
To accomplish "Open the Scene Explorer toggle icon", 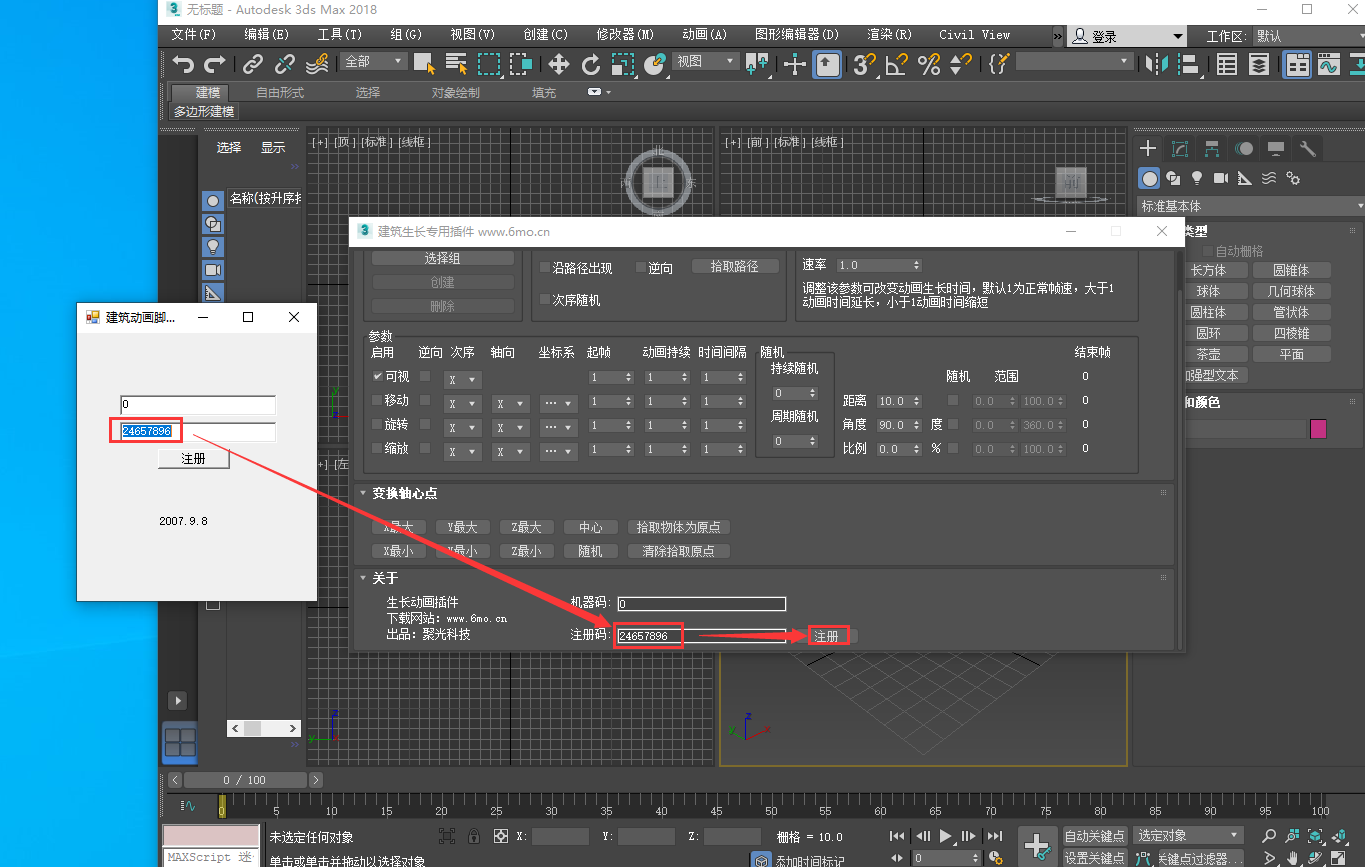I will (1227, 64).
